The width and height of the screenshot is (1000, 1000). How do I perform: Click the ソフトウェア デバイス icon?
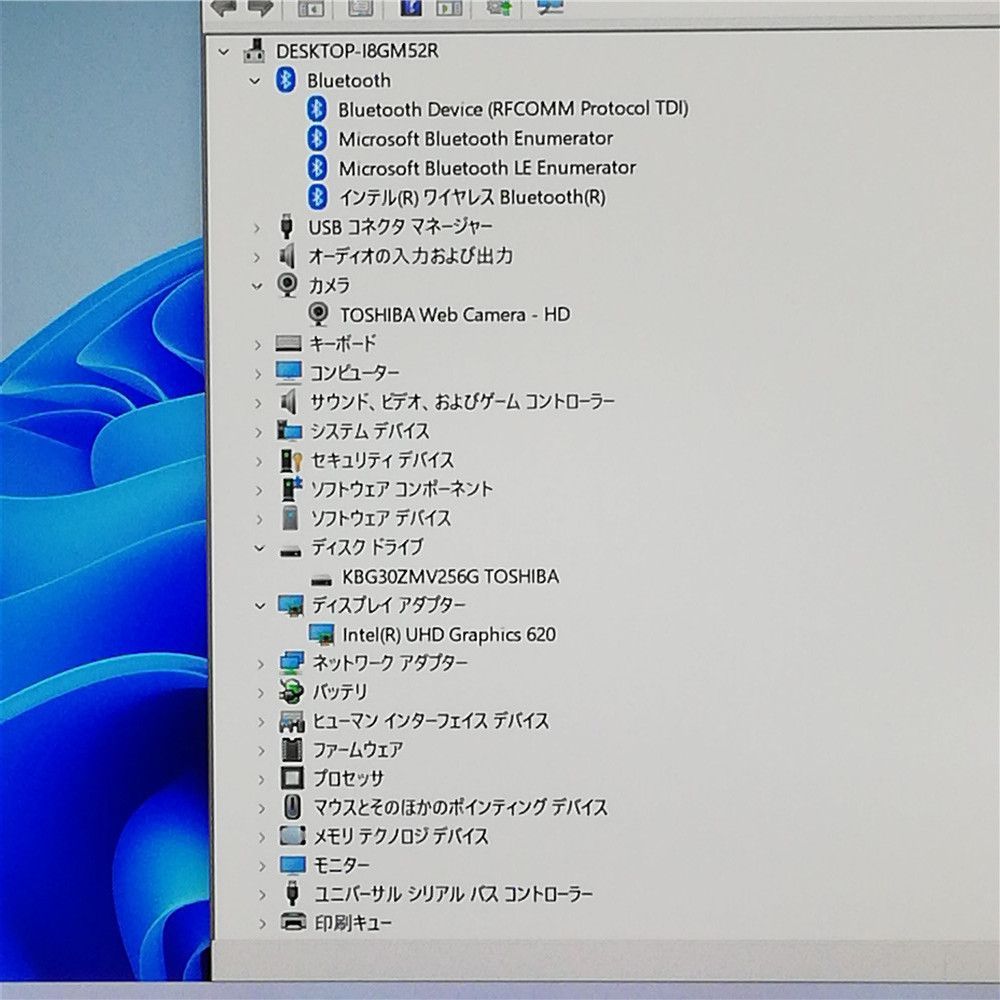pyautogui.click(x=290, y=517)
